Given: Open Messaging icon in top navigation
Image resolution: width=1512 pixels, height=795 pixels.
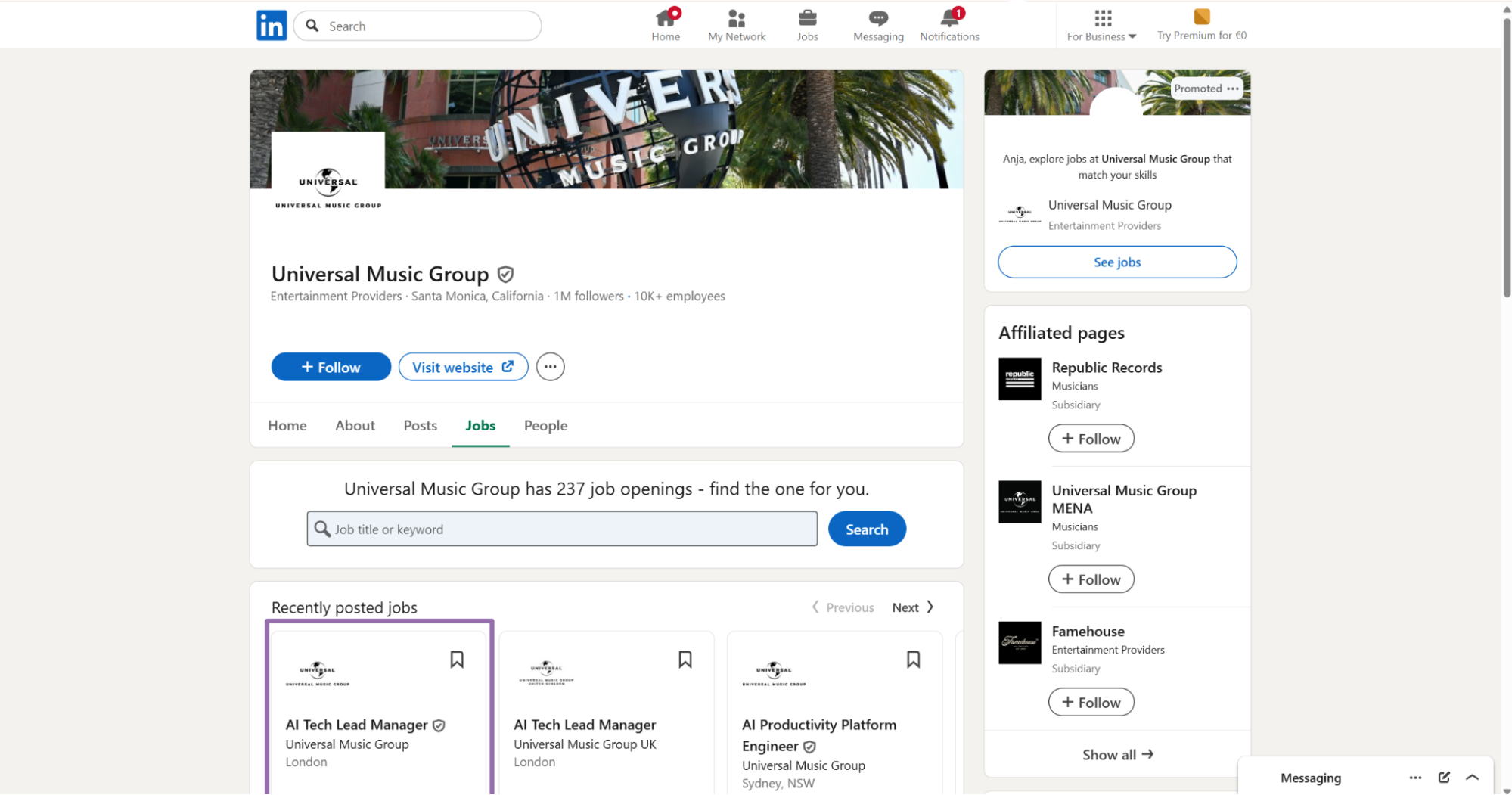Looking at the screenshot, I should pyautogui.click(x=878, y=26).
